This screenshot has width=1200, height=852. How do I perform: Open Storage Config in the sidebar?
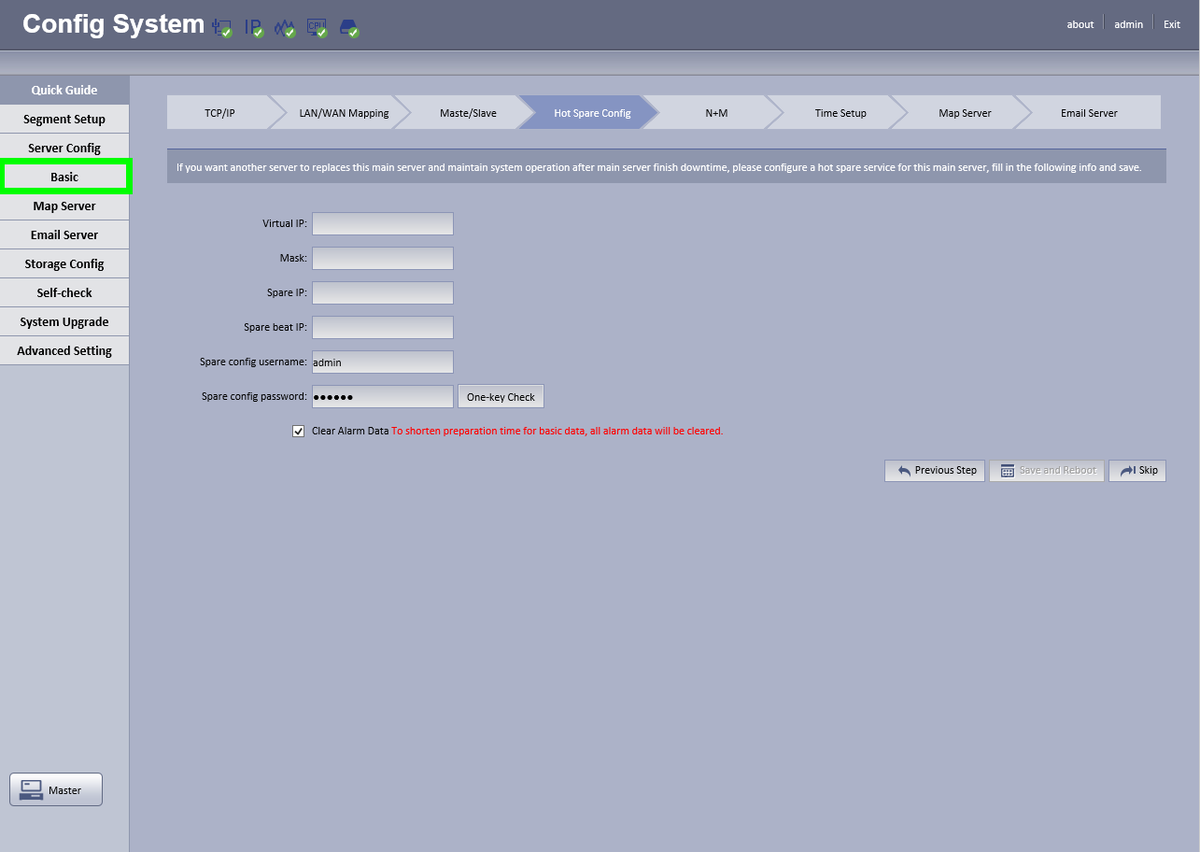click(64, 264)
